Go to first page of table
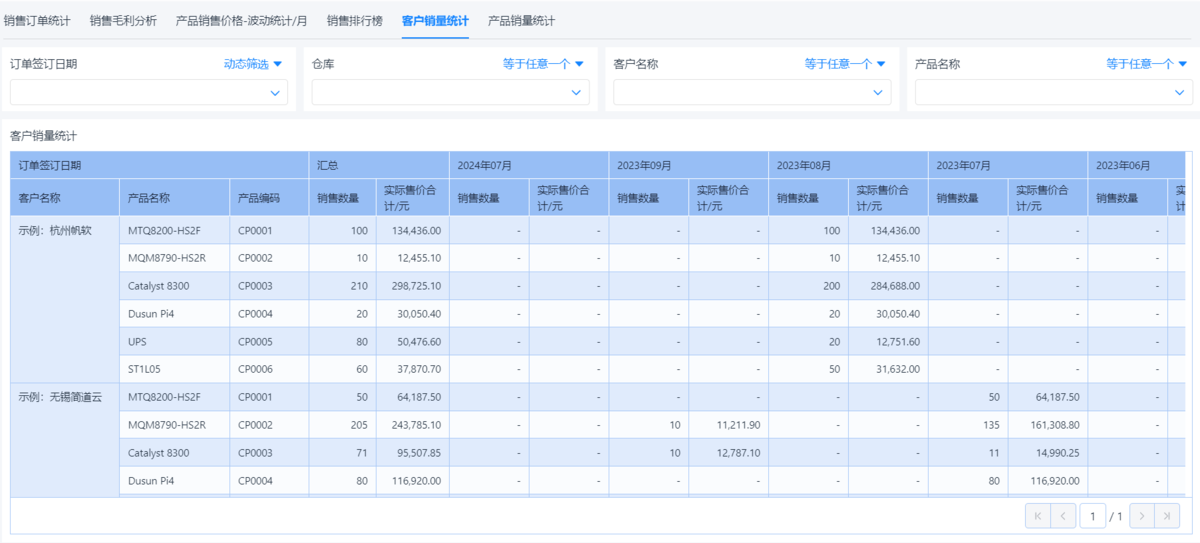1200x543 pixels. click(x=1037, y=516)
